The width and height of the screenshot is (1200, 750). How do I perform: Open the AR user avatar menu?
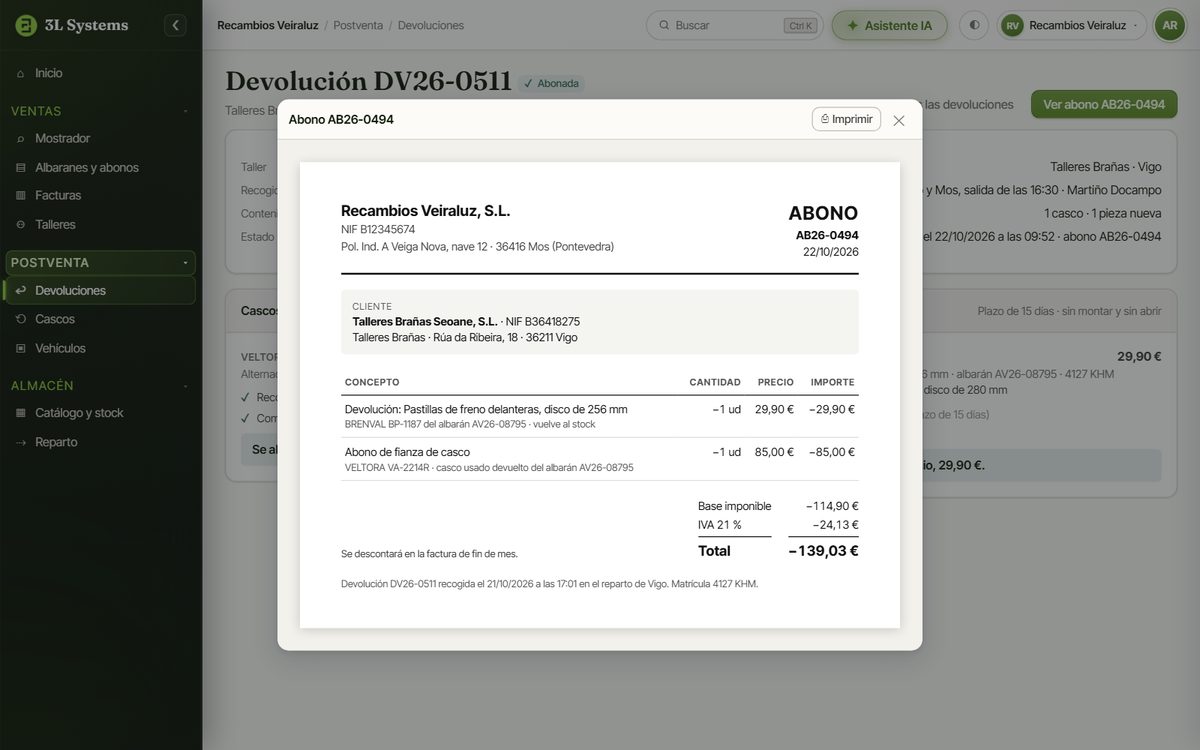tap(1169, 25)
